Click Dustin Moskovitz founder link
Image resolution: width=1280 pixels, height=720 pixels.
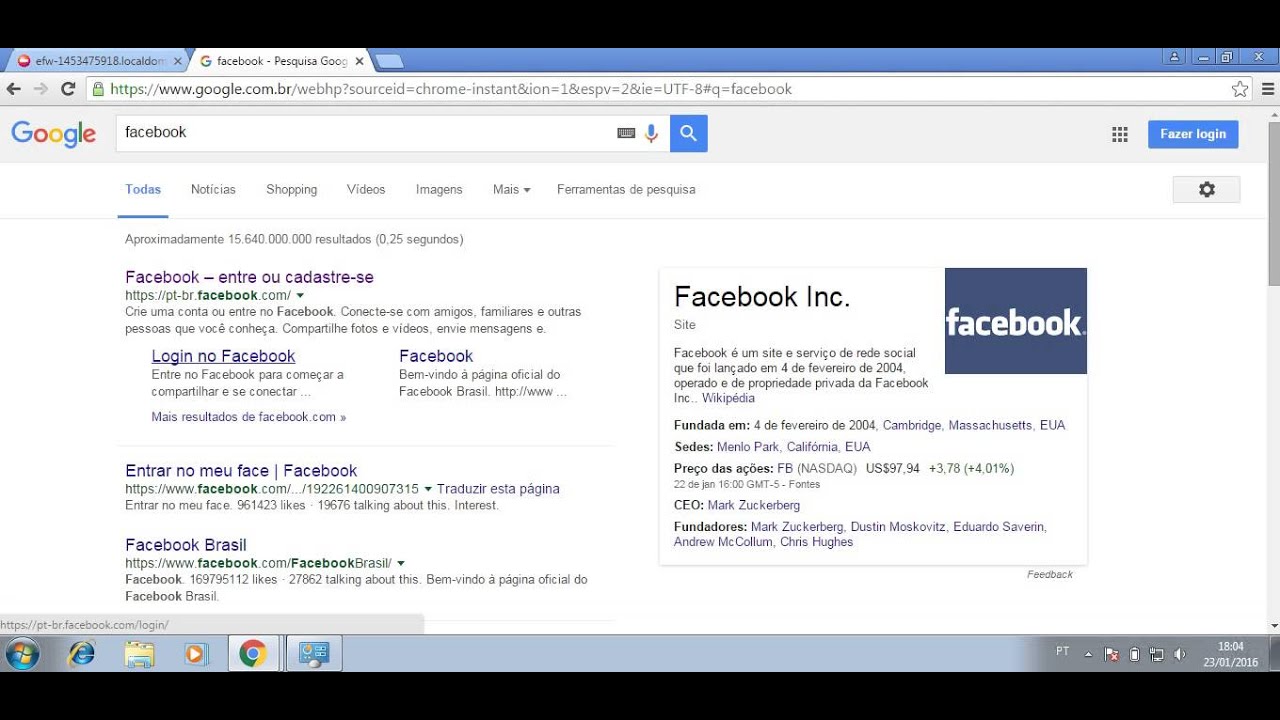click(x=898, y=527)
